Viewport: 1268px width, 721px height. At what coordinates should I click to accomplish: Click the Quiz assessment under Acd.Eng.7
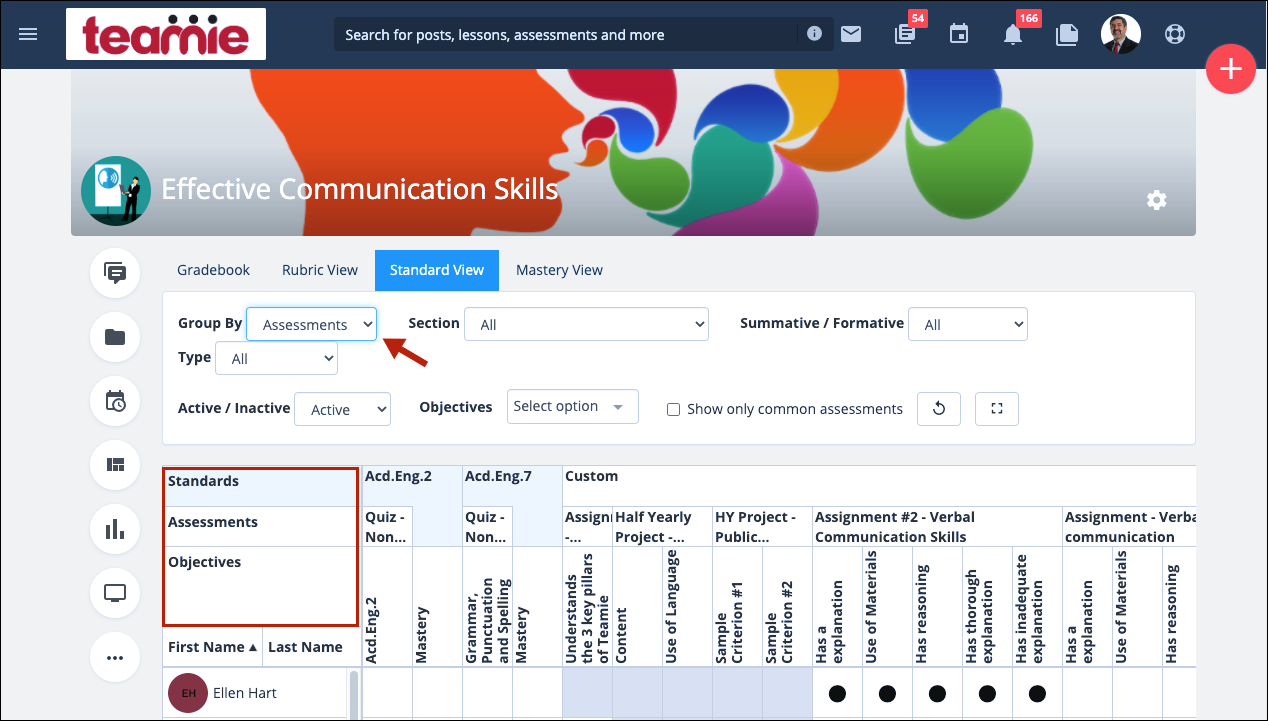(x=486, y=527)
